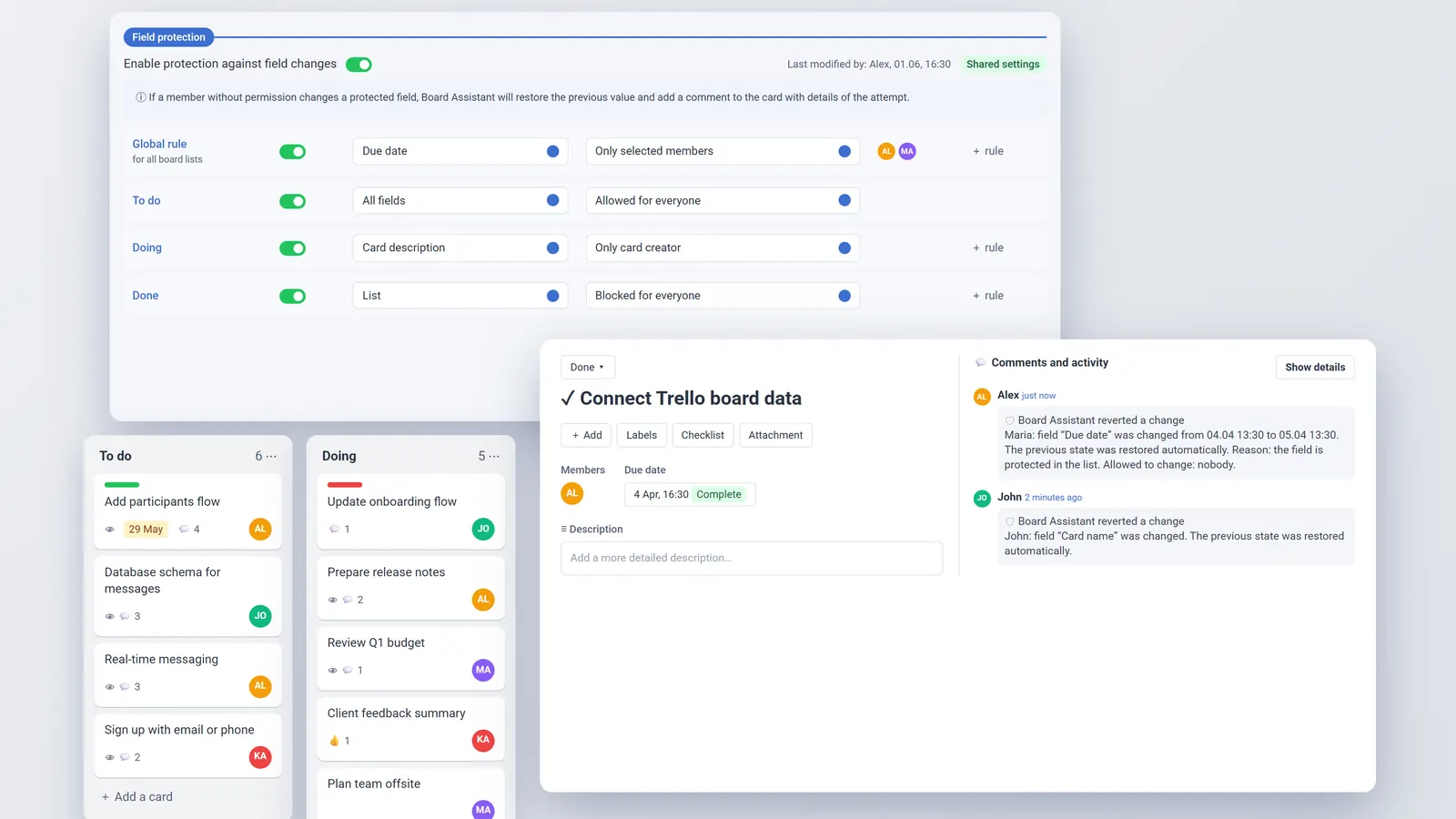Open the Only selected members dropdown

(723, 151)
